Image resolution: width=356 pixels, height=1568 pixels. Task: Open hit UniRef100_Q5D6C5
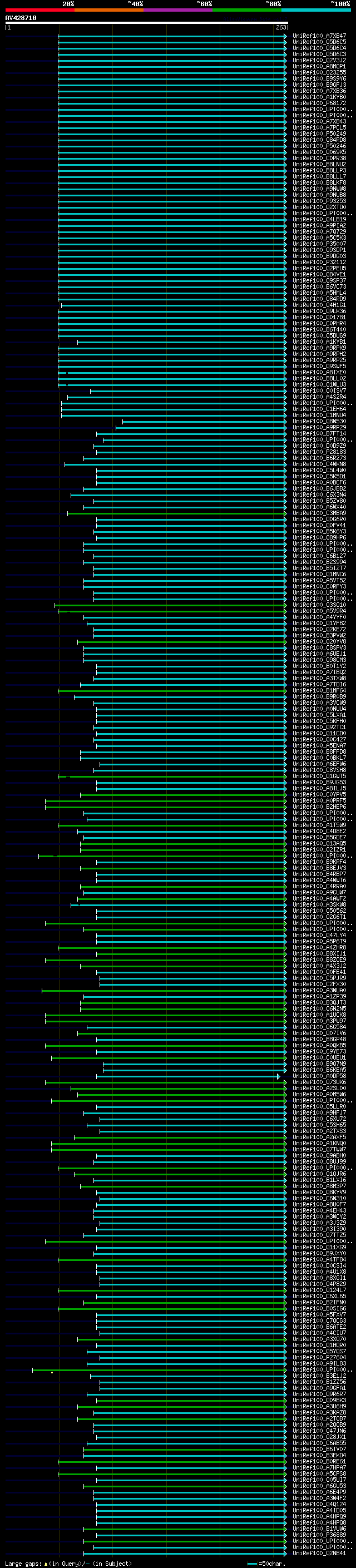[x=319, y=42]
